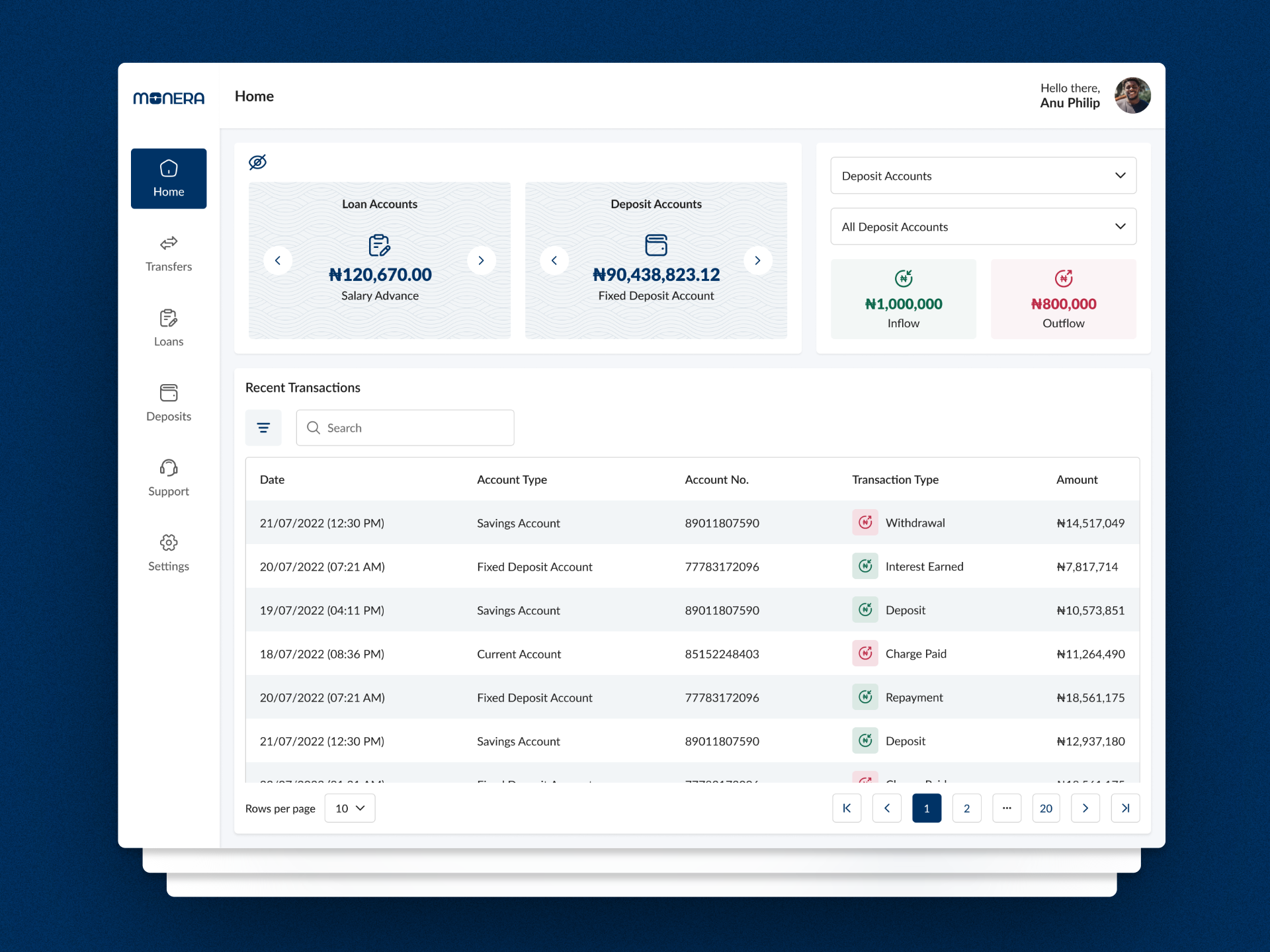Screen dimensions: 1270x952
Task: Open Anu Philip profile avatar
Action: point(1132,96)
